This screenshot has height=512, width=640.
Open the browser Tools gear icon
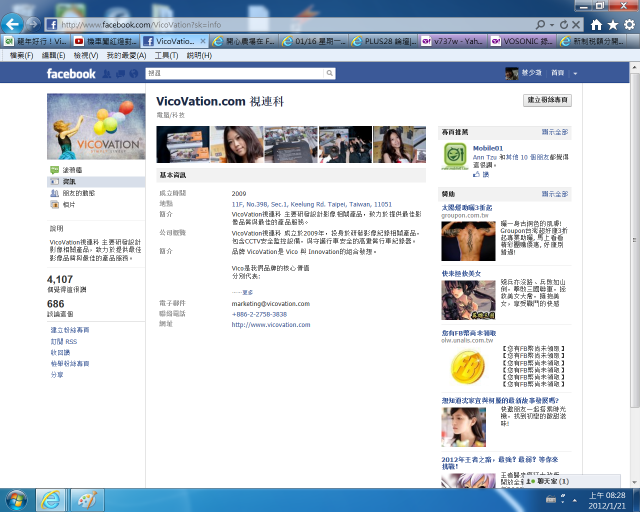pyautogui.click(x=629, y=25)
